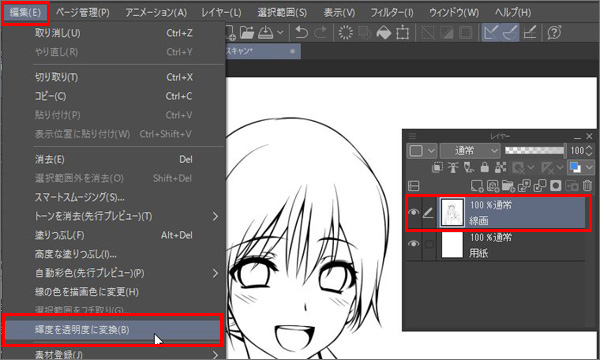Open the layer color blue swatch
The height and width of the screenshot is (360, 600).
[575, 167]
